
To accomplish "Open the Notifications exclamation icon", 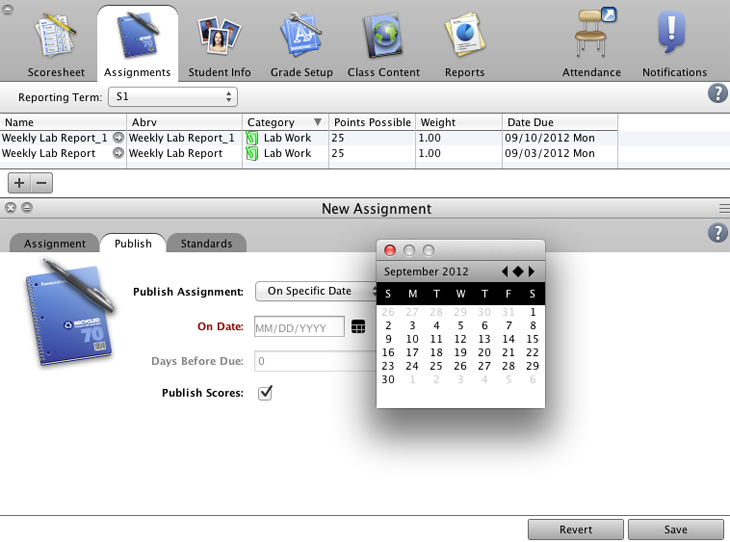I will tap(674, 36).
